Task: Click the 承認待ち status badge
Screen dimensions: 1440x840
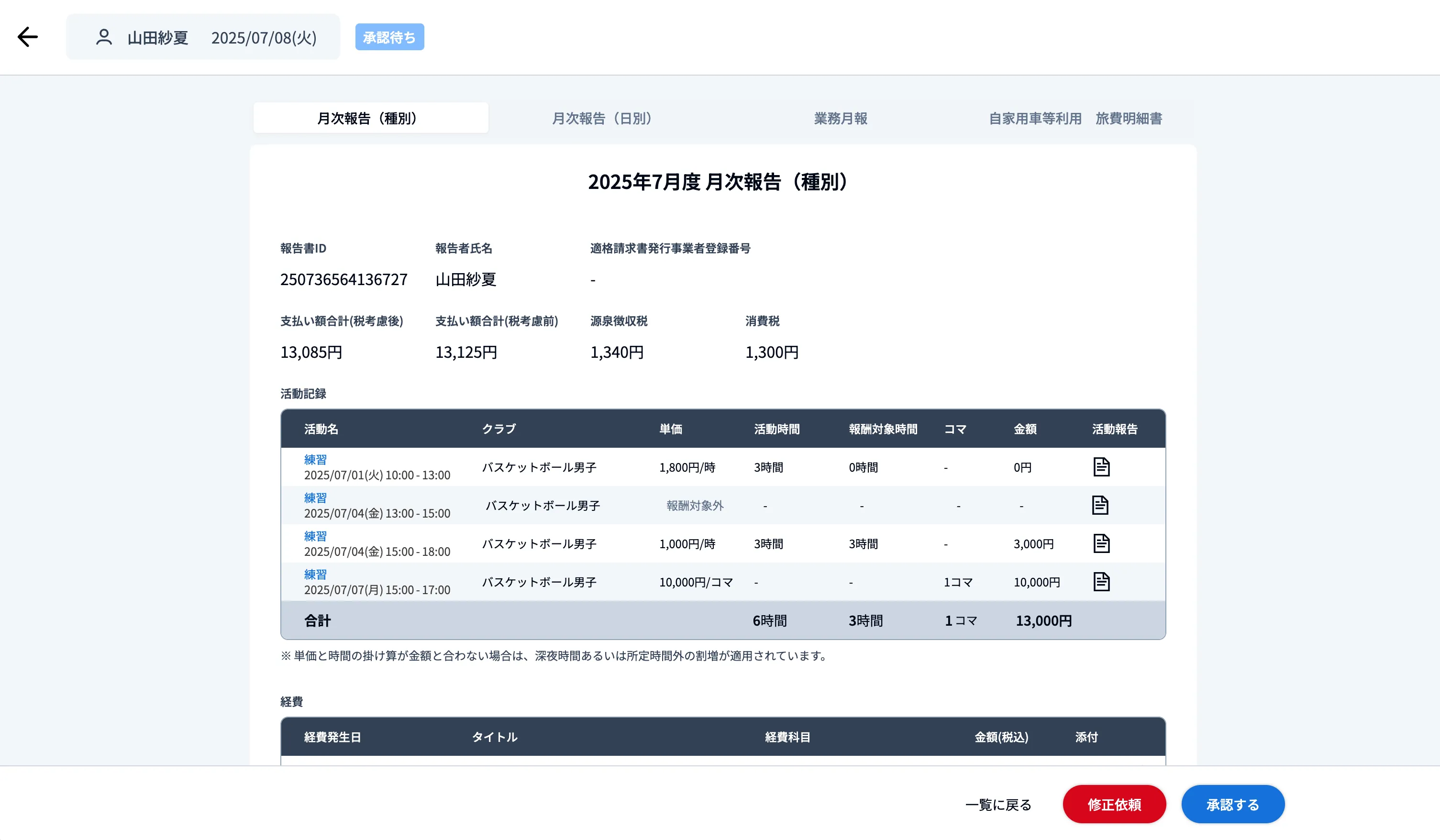Action: (x=389, y=37)
